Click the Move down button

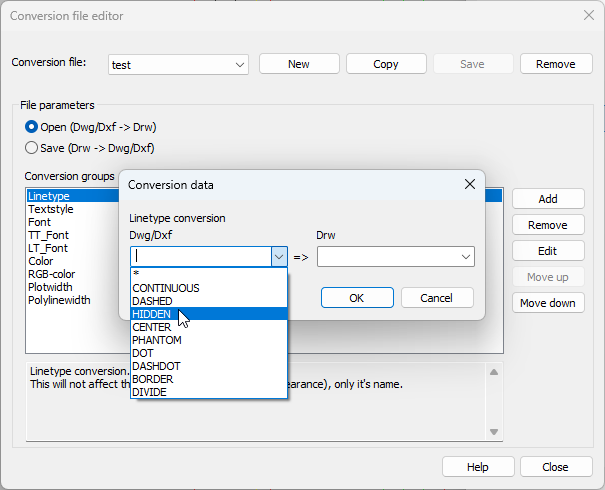(x=547, y=303)
